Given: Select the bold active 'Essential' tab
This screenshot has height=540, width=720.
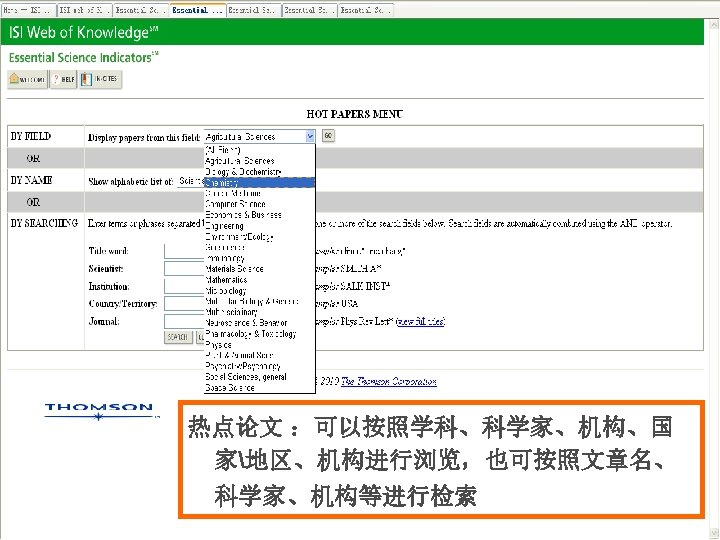Looking at the screenshot, I should tap(197, 10).
